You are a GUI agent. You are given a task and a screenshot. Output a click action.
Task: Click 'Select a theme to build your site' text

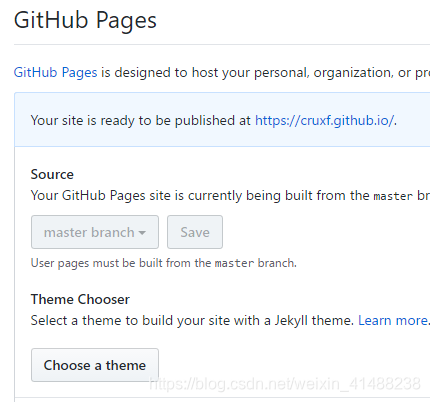(192, 321)
